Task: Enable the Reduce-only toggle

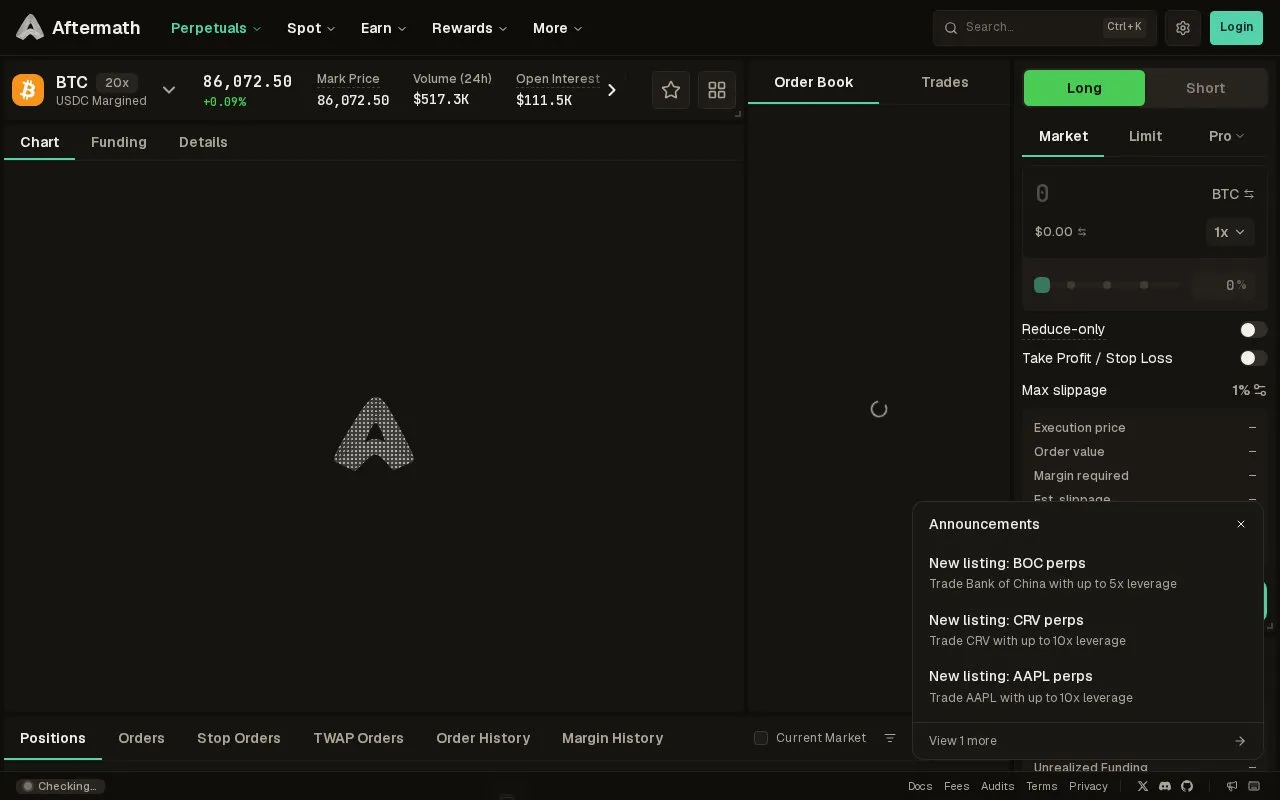Action: pyautogui.click(x=1253, y=330)
